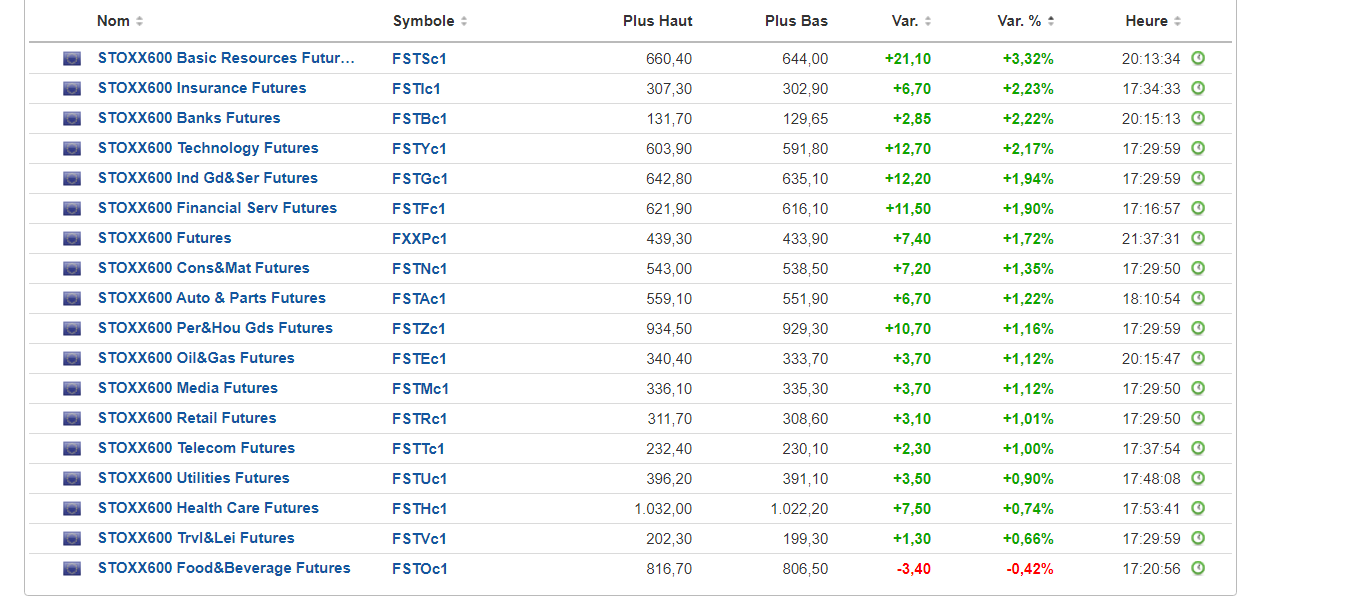Click the clock icon in the FSTOc1 row
The image size is (1353, 608).
point(1198,568)
